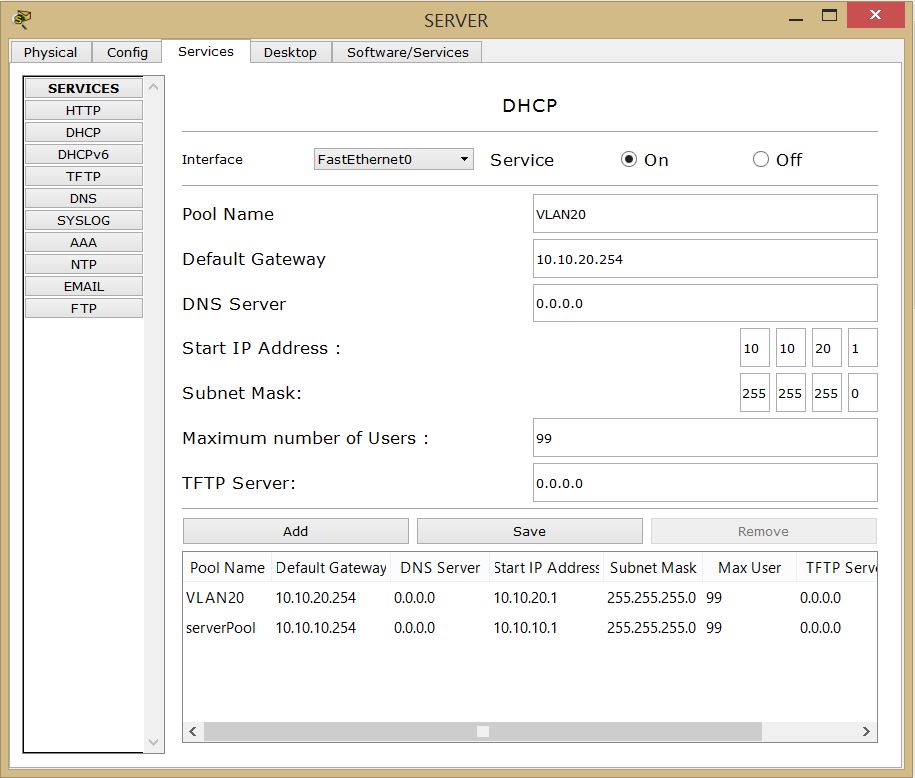Screen dimensions: 915x778
Task: Click the Save pool button
Action: point(530,531)
